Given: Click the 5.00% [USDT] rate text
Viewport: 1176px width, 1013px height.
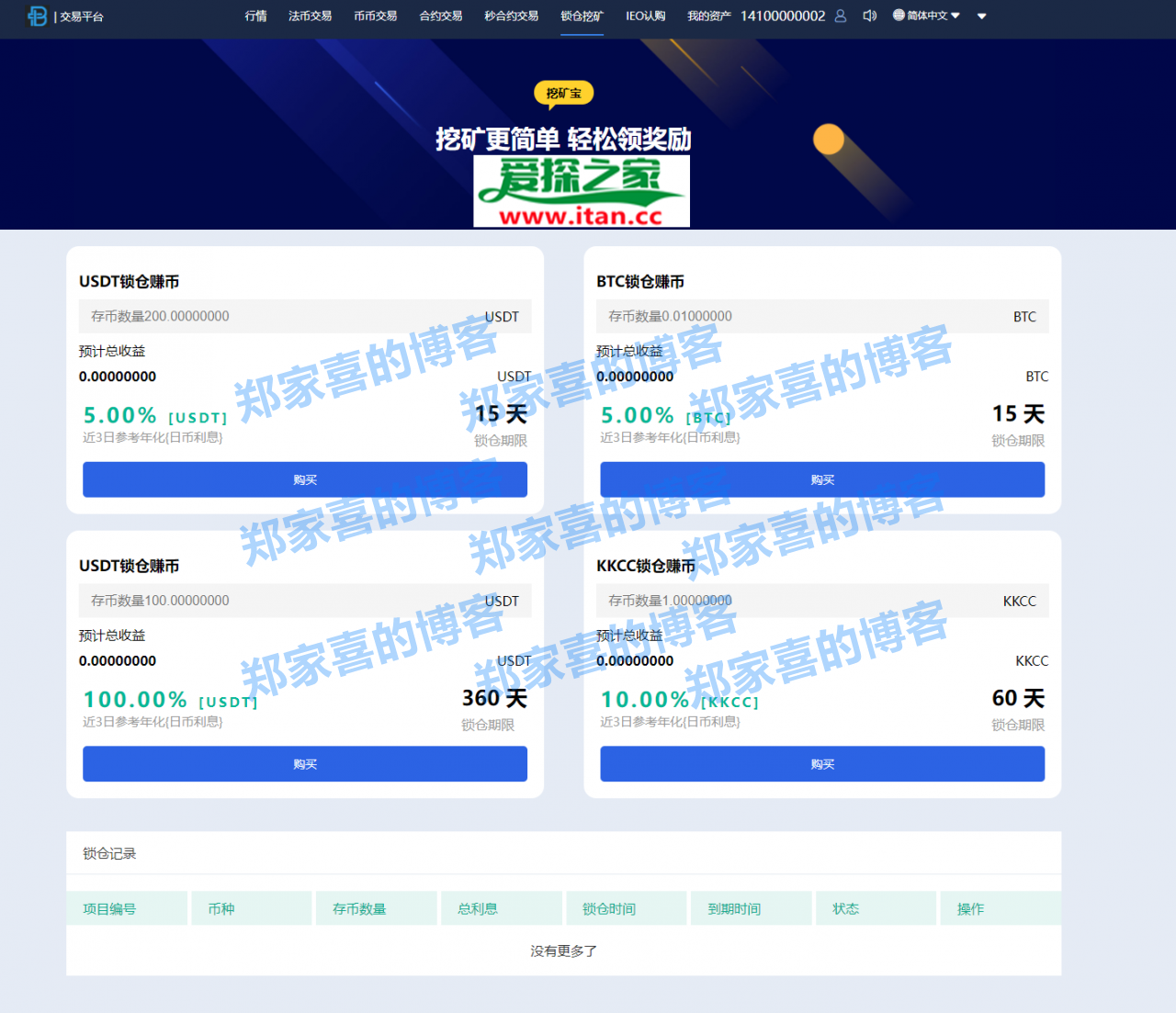Looking at the screenshot, I should [155, 416].
